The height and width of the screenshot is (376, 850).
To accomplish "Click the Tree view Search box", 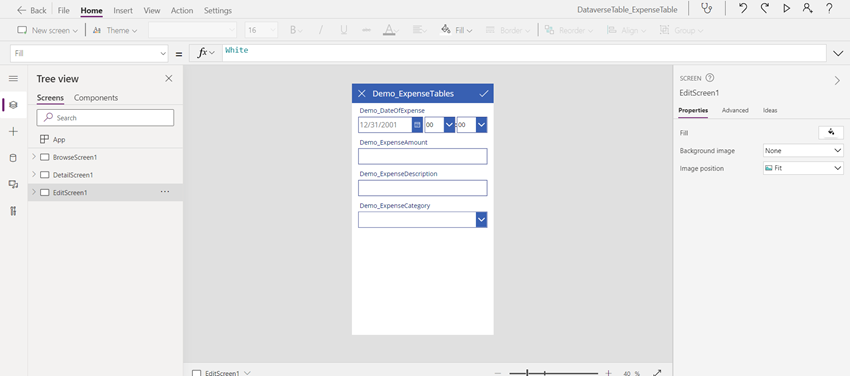I will pyautogui.click(x=105, y=118).
